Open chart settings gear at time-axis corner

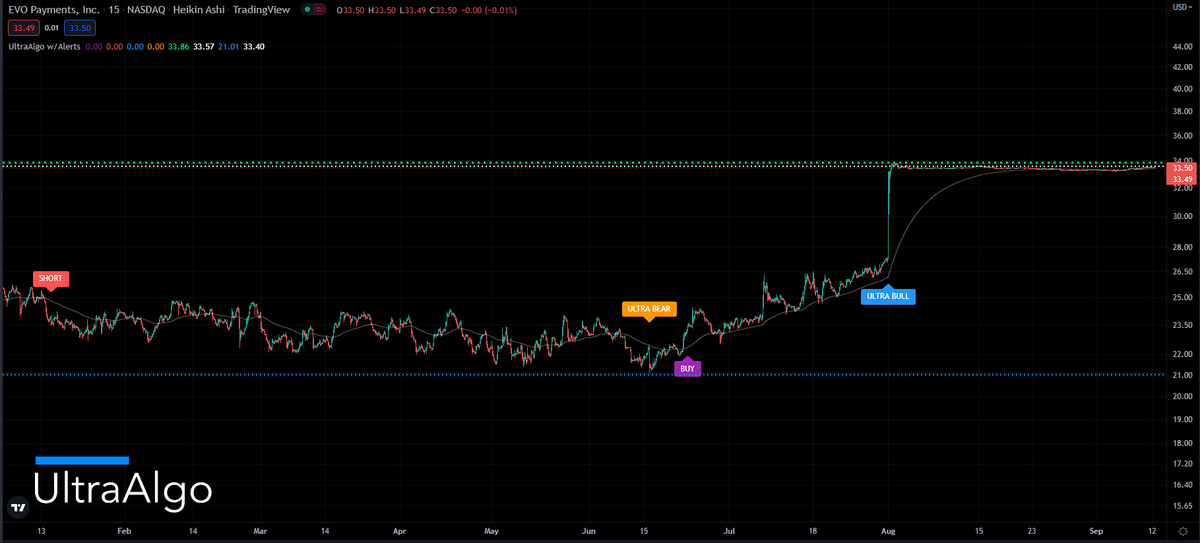[1181, 533]
